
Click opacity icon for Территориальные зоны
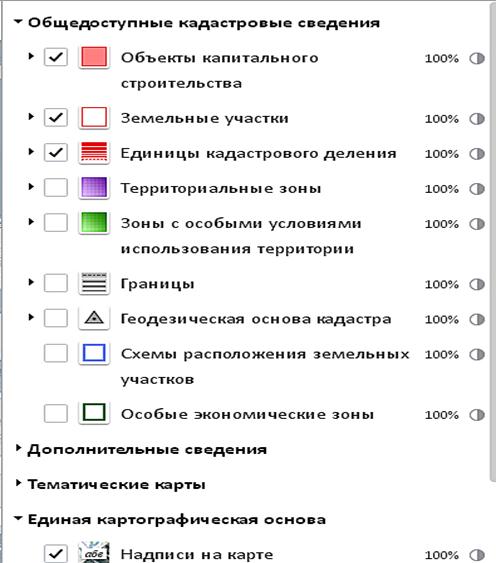point(477,189)
